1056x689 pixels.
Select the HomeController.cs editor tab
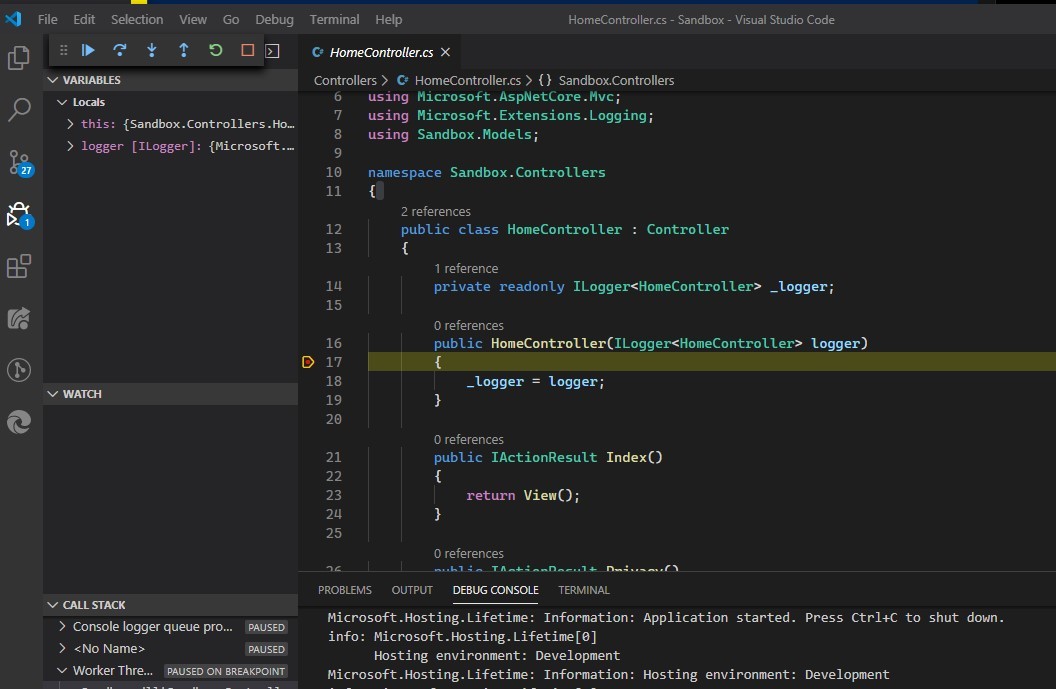point(381,52)
